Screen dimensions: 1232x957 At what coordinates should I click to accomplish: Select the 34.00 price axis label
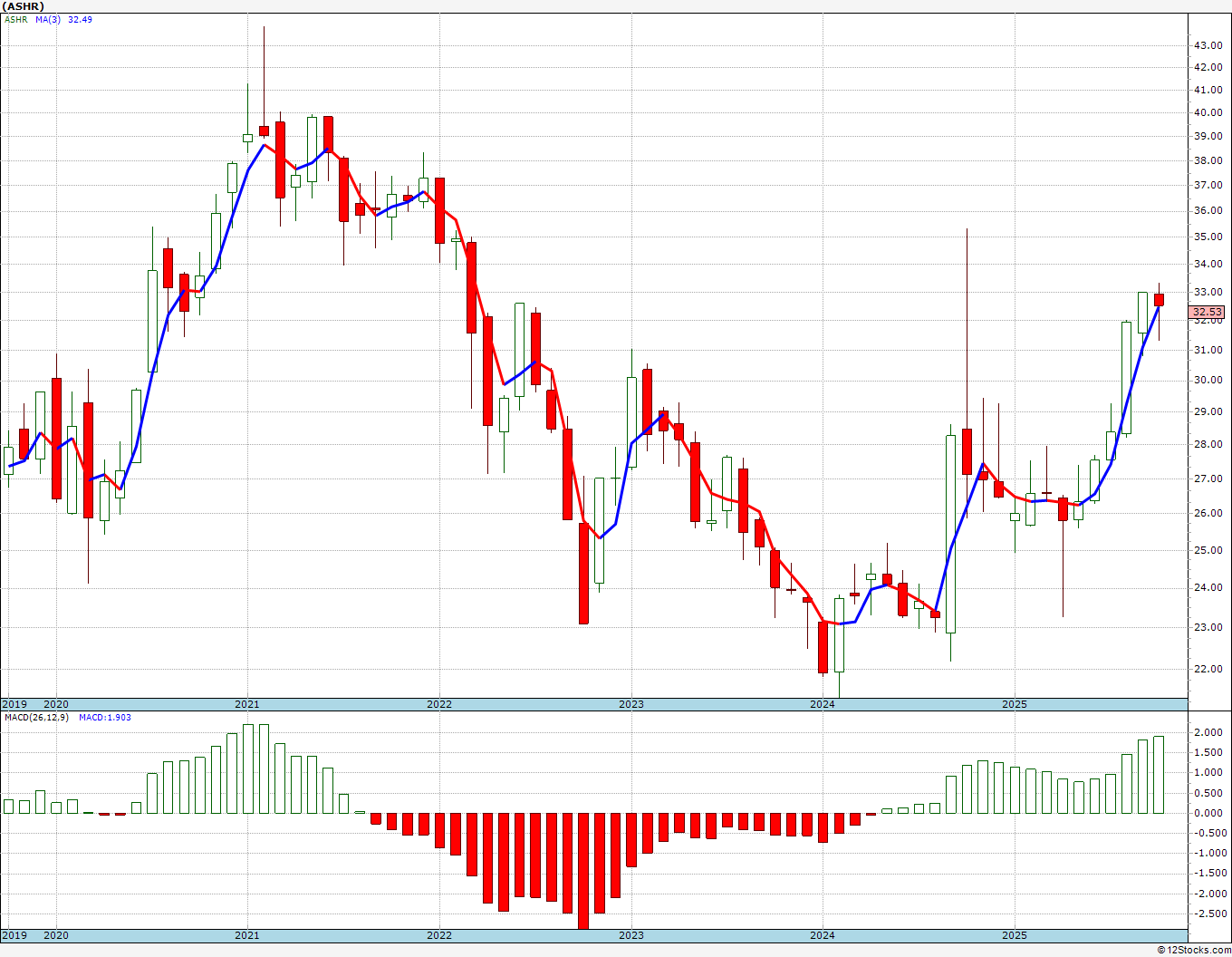[x=1208, y=265]
